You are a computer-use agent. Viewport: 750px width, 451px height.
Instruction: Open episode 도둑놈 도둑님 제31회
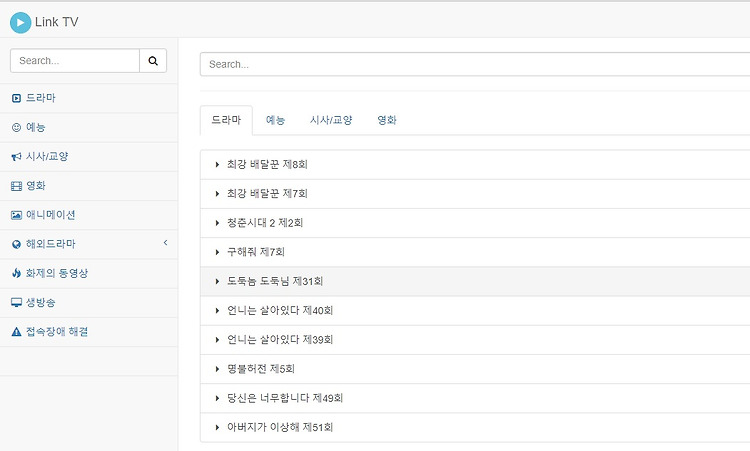(x=275, y=281)
